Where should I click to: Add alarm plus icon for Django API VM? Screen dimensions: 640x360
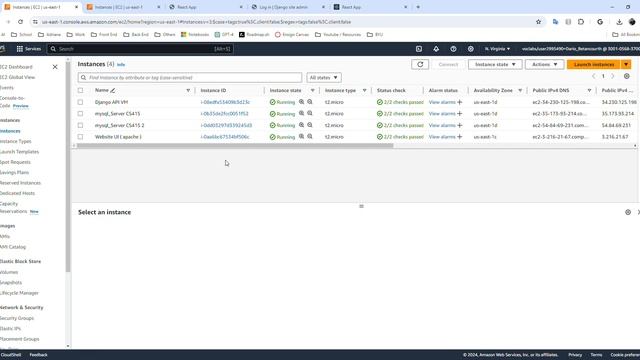coord(460,102)
